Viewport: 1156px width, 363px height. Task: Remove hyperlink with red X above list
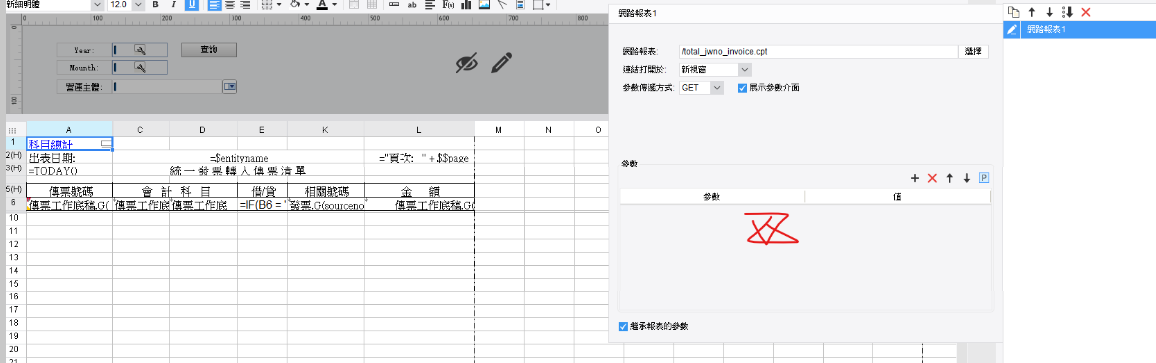tap(1085, 12)
